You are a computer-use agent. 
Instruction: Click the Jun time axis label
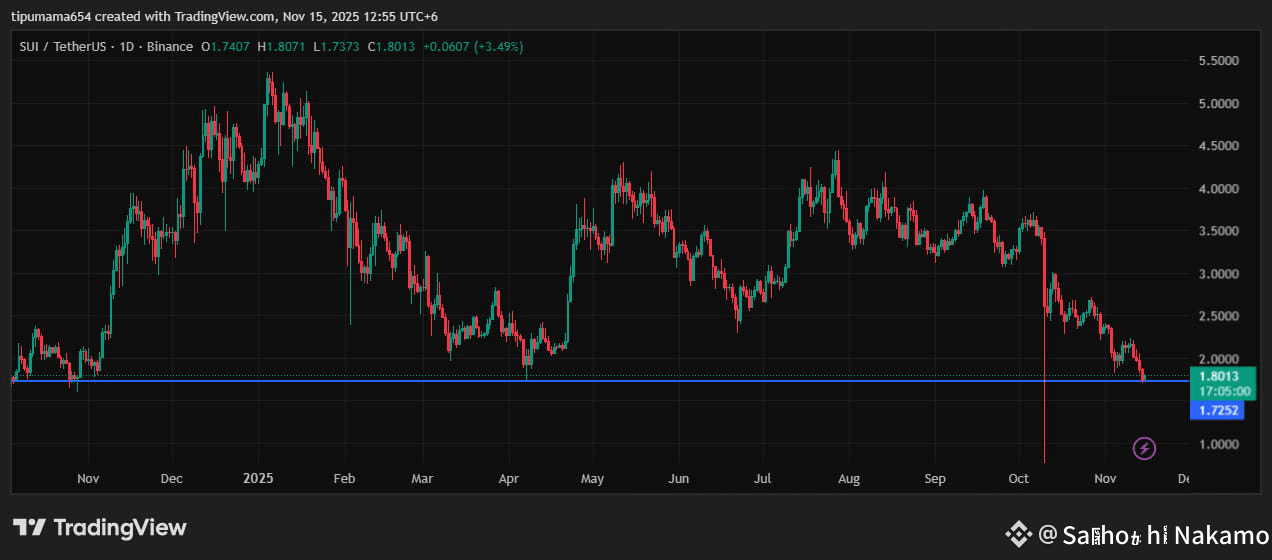[x=678, y=479]
